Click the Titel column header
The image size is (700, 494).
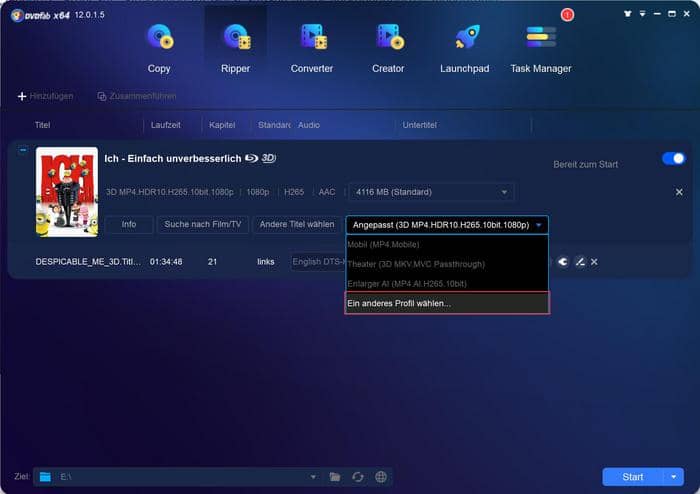(x=42, y=125)
